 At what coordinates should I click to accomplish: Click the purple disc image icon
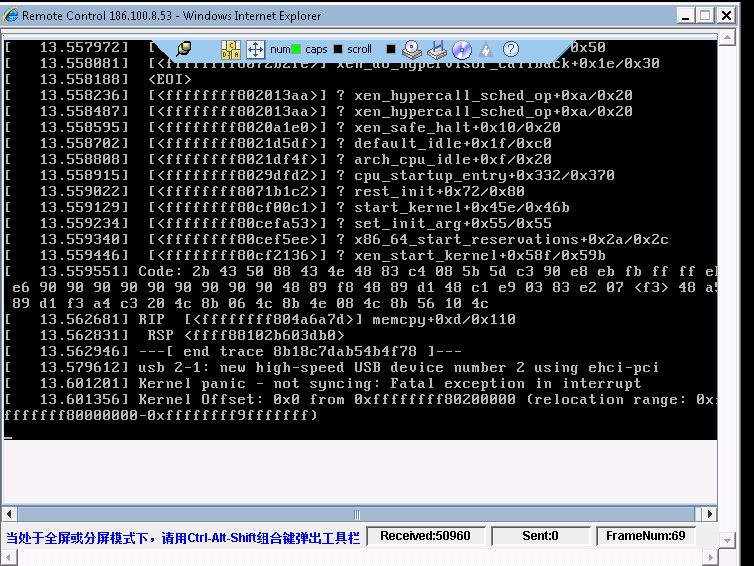(461, 49)
